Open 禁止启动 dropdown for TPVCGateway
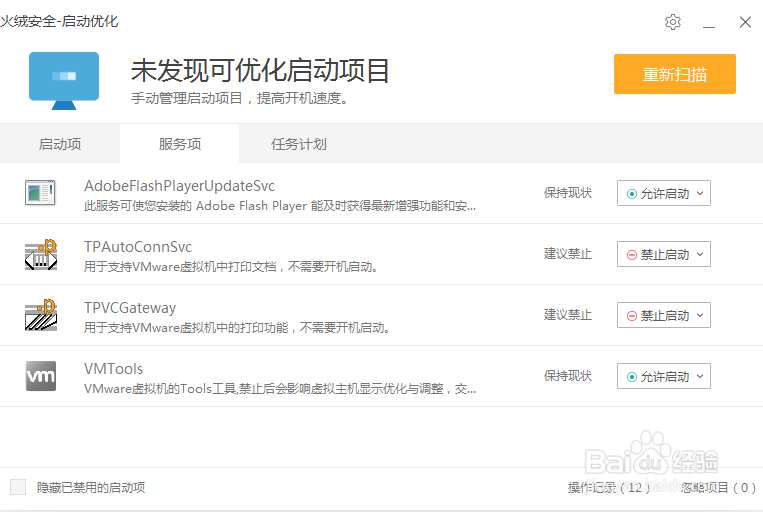Screen dimensions: 763x512 pyautogui.click(x=664, y=315)
